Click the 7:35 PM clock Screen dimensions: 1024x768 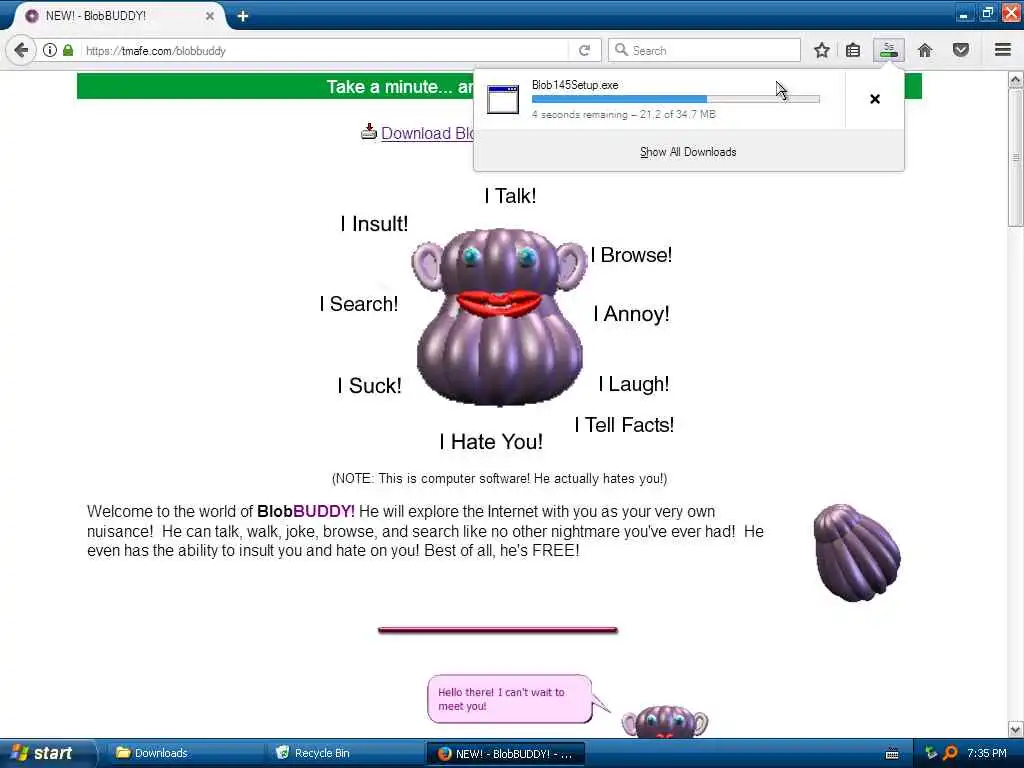pos(987,753)
